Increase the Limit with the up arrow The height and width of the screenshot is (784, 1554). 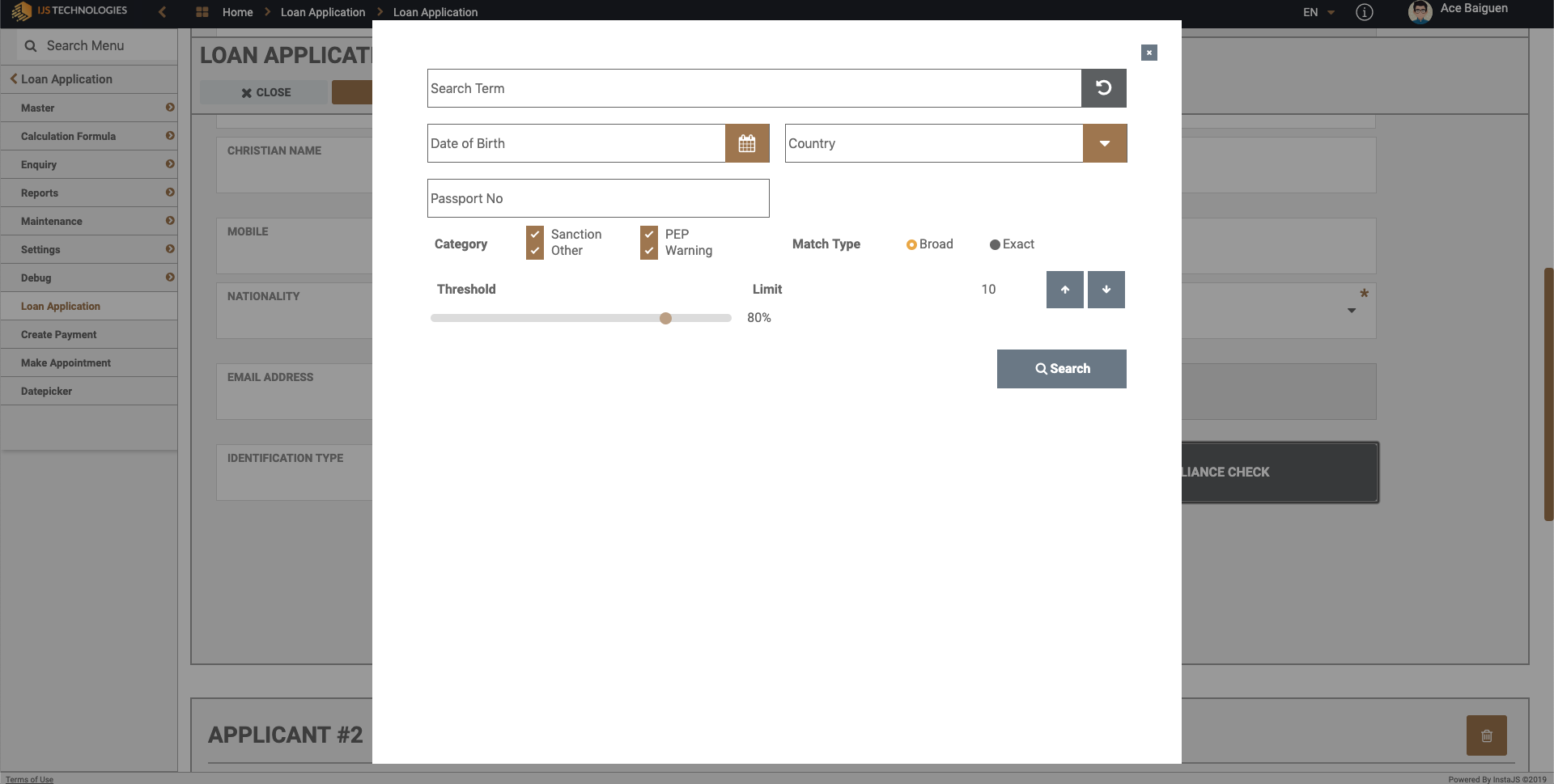click(1064, 290)
